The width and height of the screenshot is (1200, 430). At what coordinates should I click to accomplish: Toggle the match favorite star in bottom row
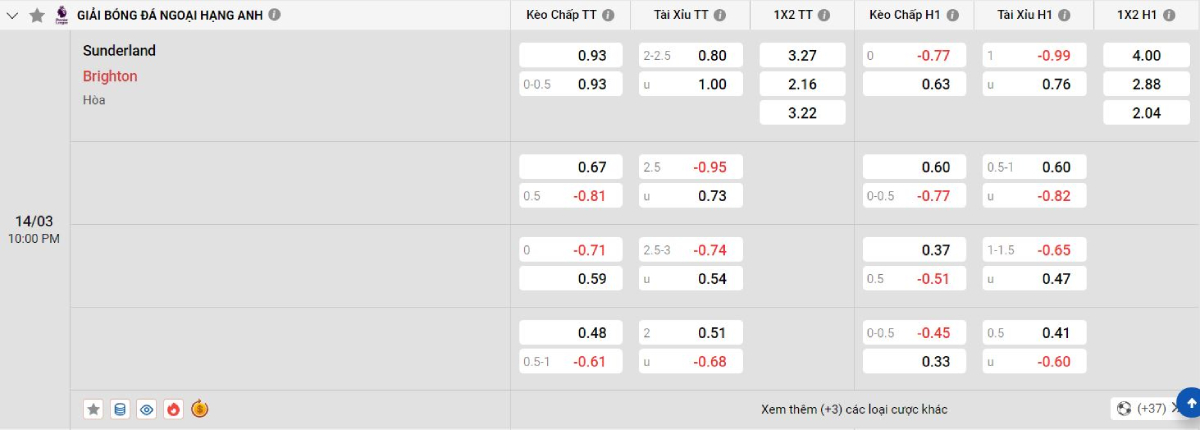[x=94, y=408]
